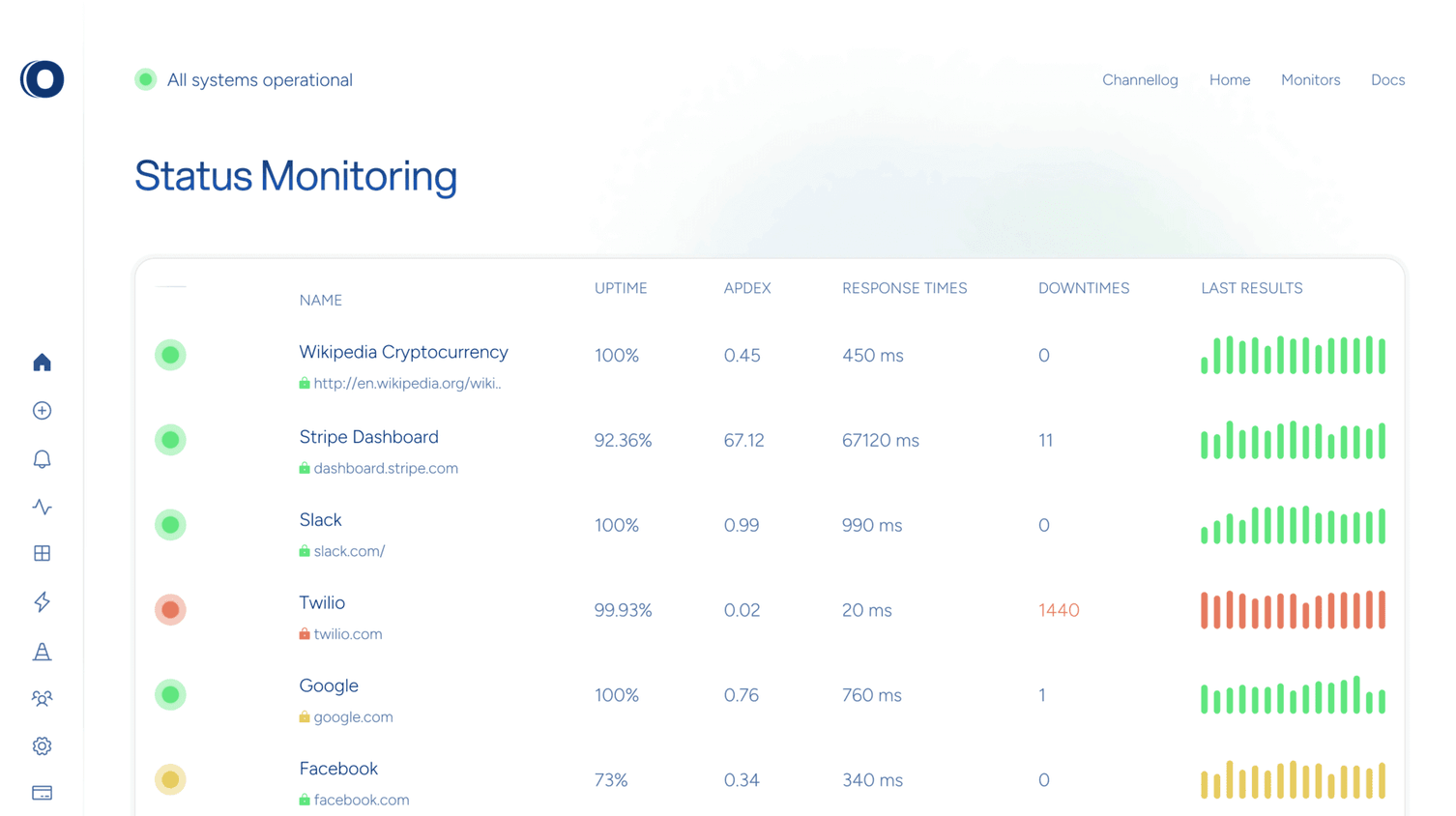Create a new monitor via the plus icon

click(42, 410)
